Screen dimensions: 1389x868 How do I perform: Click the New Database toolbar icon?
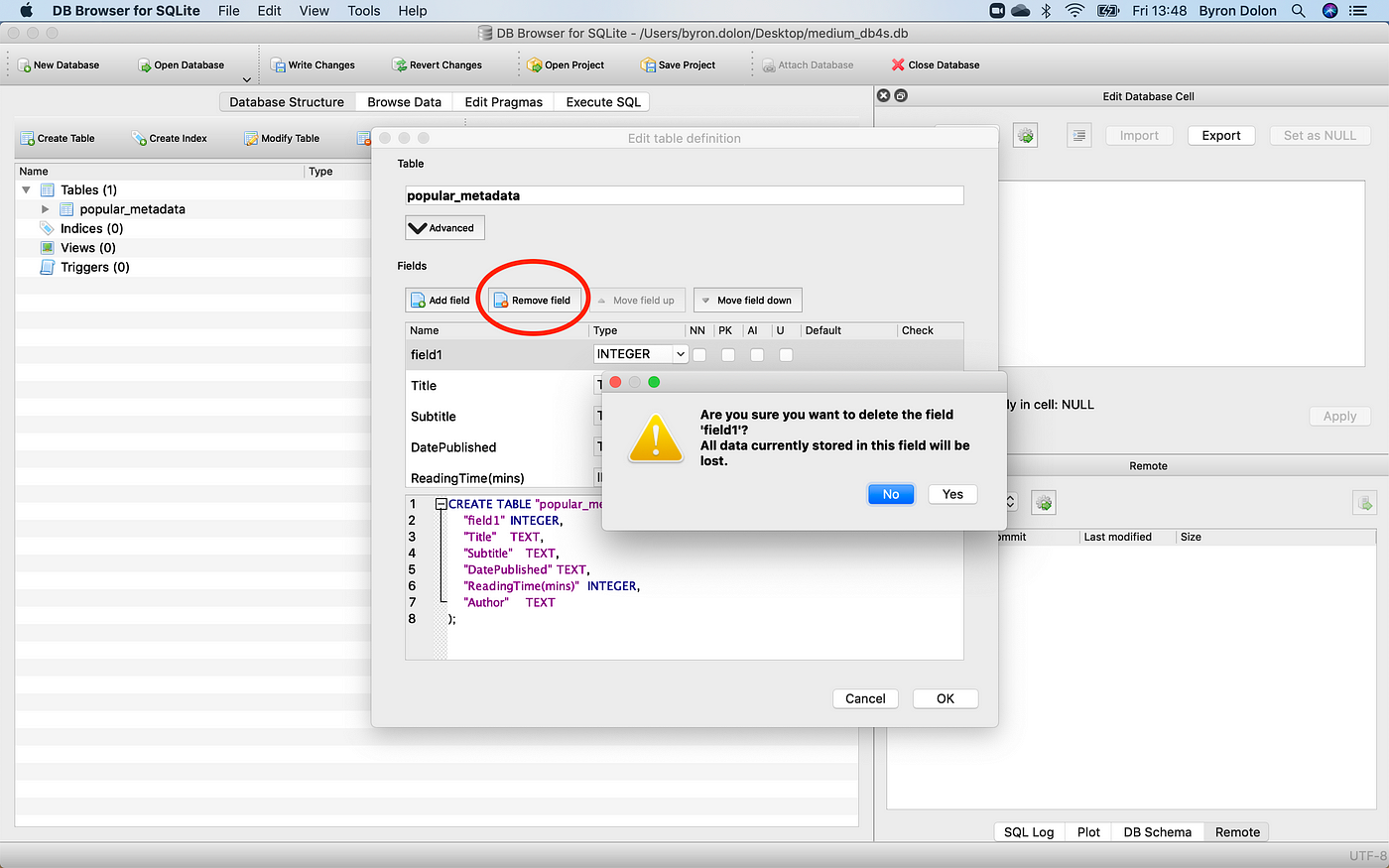[x=25, y=65]
